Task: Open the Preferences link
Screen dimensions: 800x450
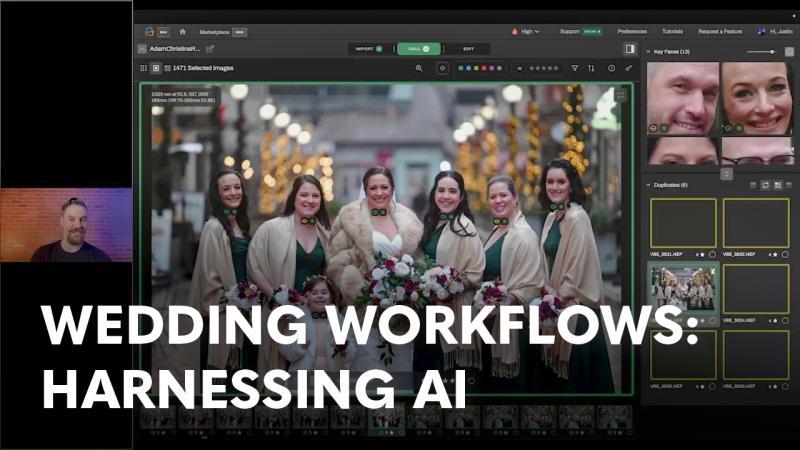Action: coord(632,31)
